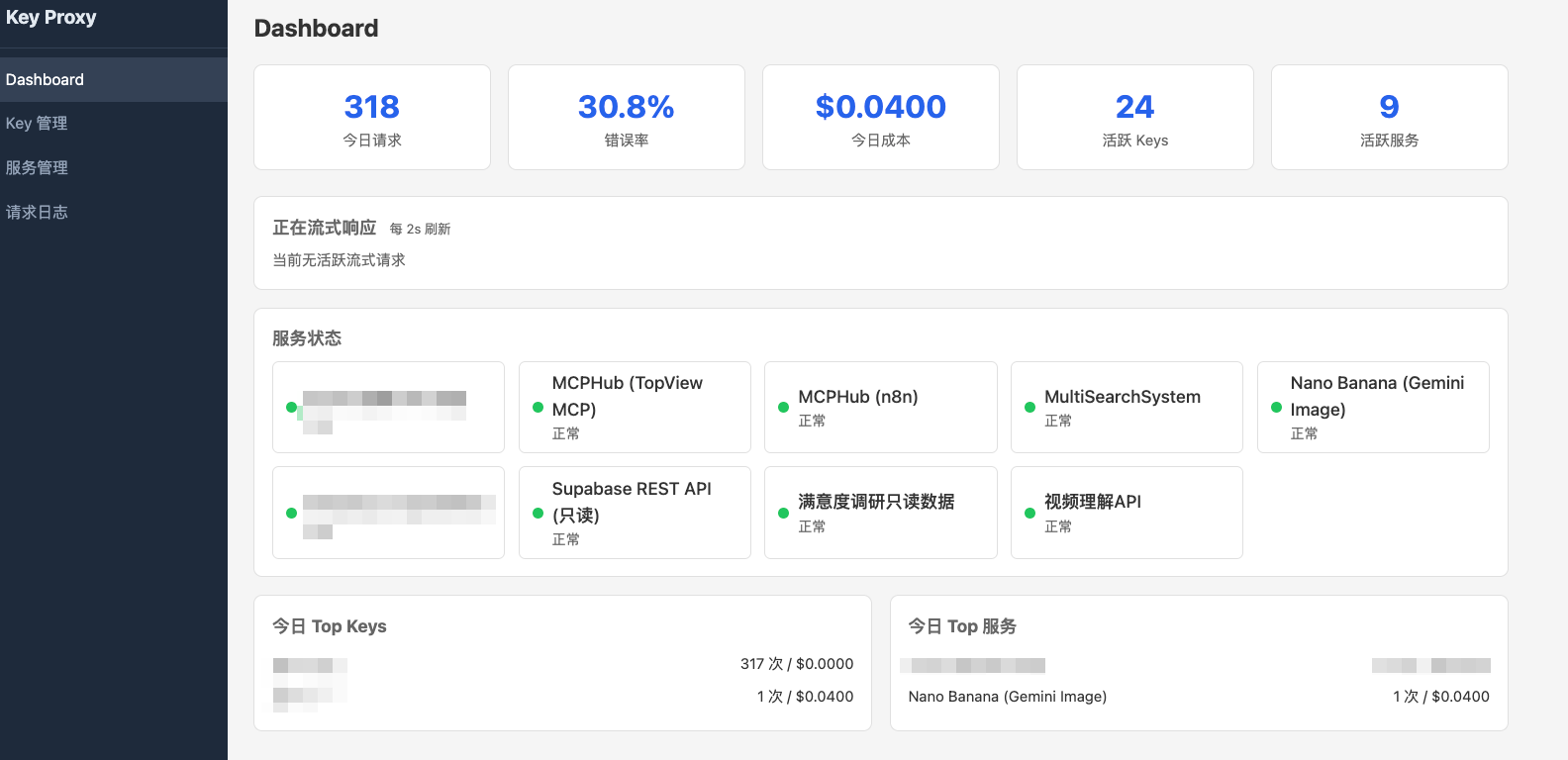This screenshot has height=760, width=1568.
Task: Click the Key Proxy logo title
Action: (x=51, y=18)
